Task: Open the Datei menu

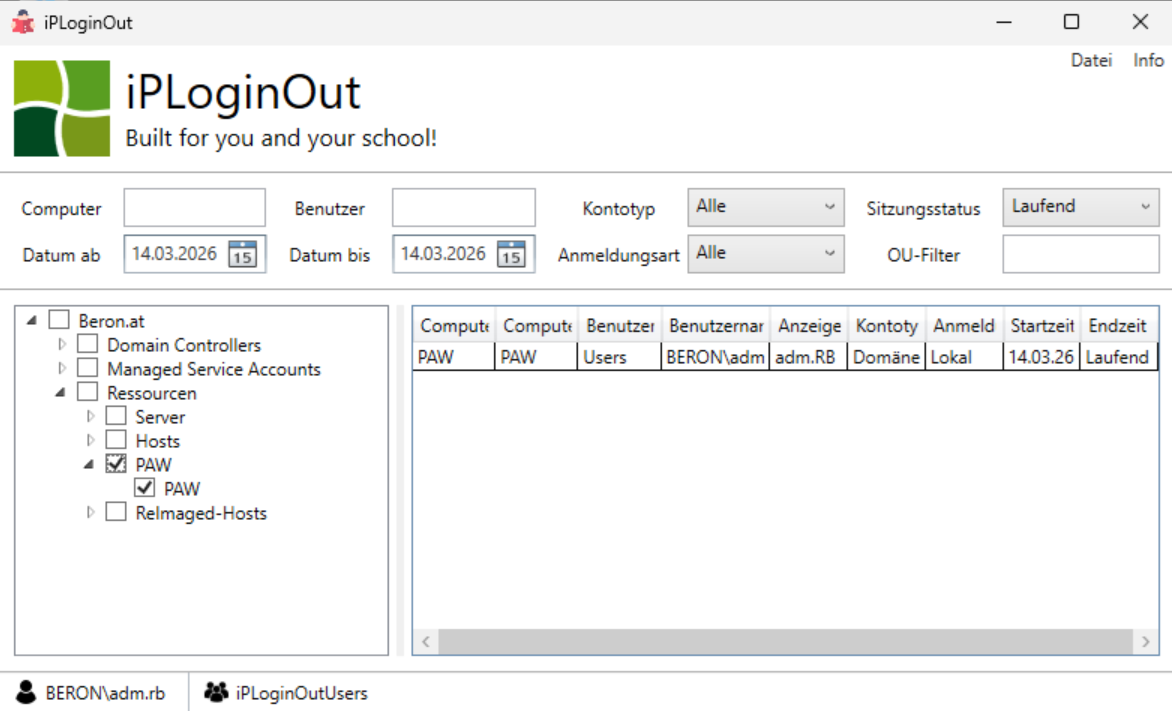Action: click(x=1091, y=60)
